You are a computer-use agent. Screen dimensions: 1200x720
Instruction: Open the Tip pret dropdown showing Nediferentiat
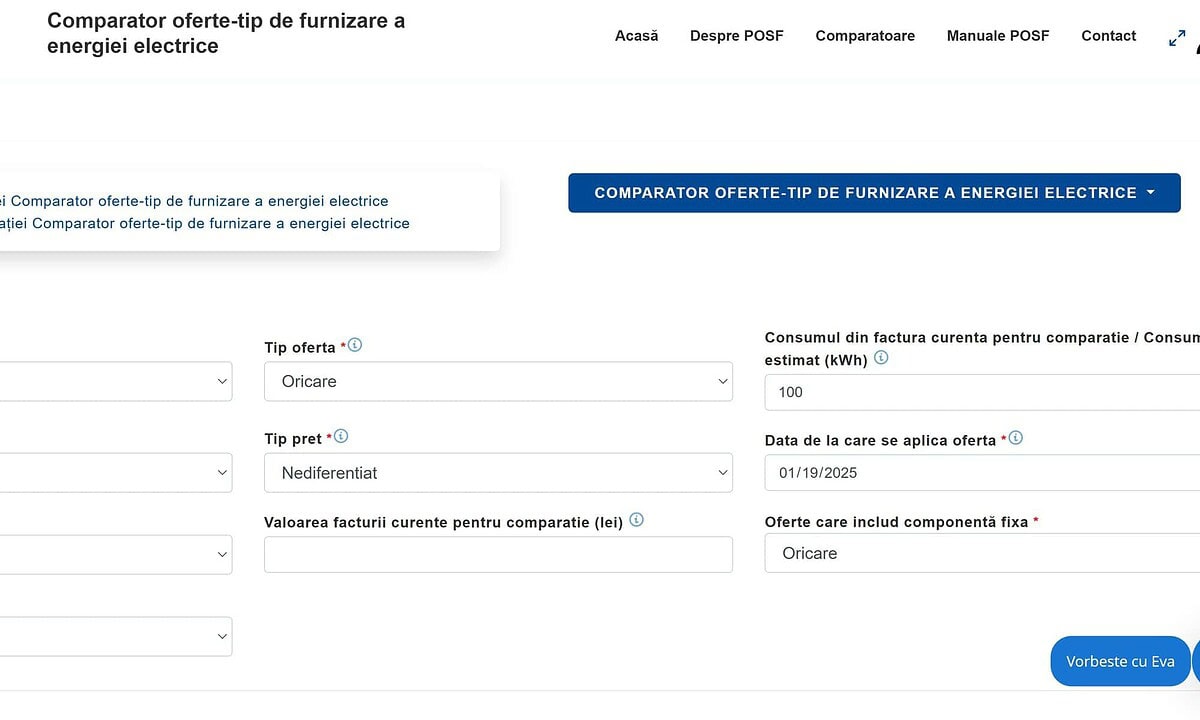tap(498, 473)
